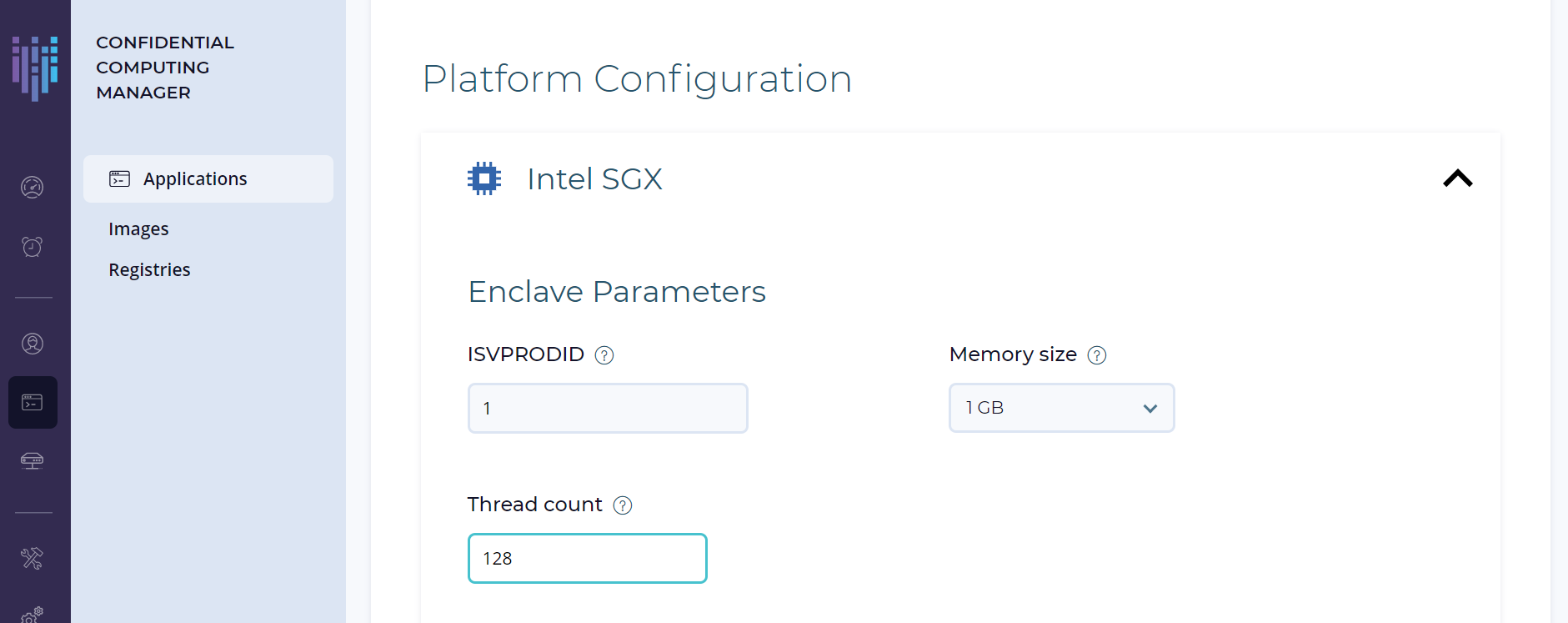Click the ISVPRODID input field
The image size is (1568, 623).
click(608, 408)
